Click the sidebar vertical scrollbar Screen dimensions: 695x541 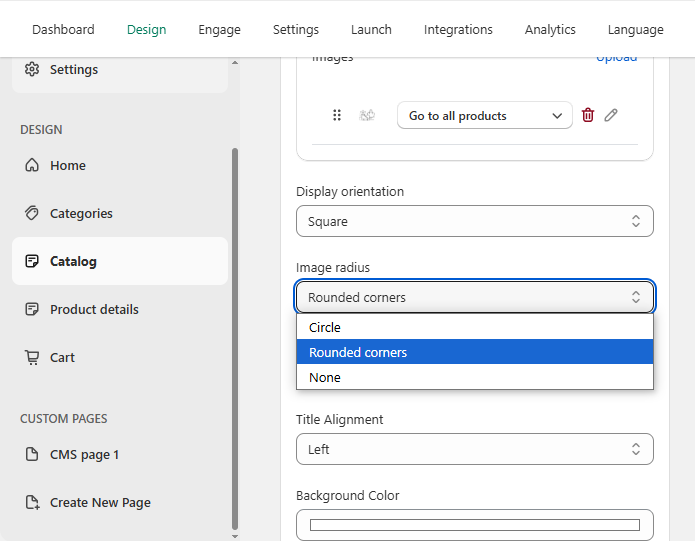point(235,339)
